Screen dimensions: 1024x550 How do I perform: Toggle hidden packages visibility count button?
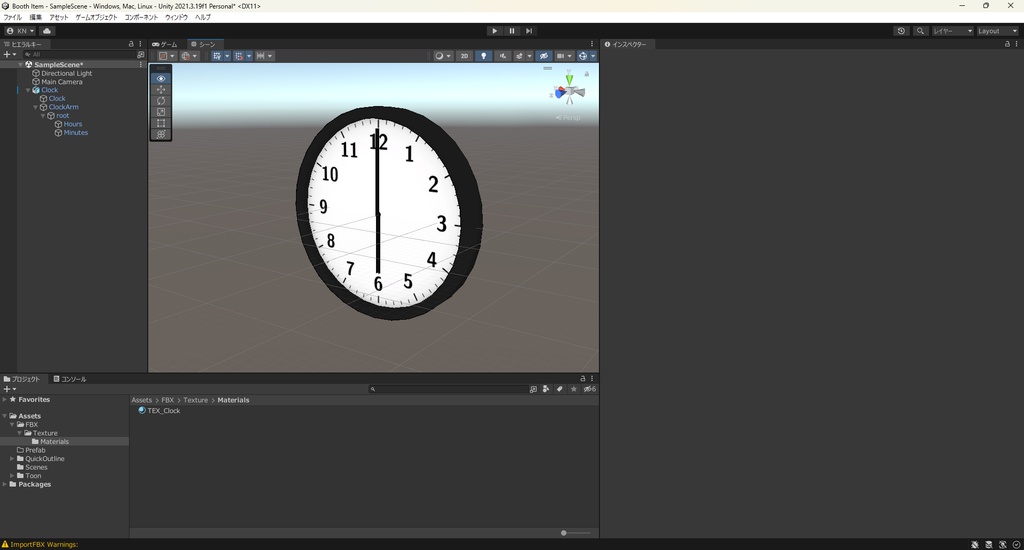[x=589, y=389]
